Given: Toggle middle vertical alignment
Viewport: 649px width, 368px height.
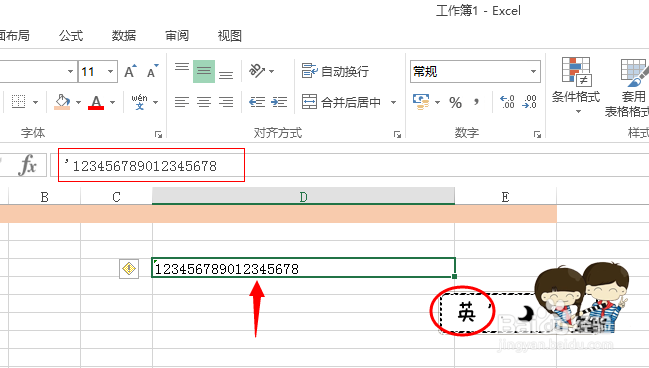Looking at the screenshot, I should pos(204,71).
